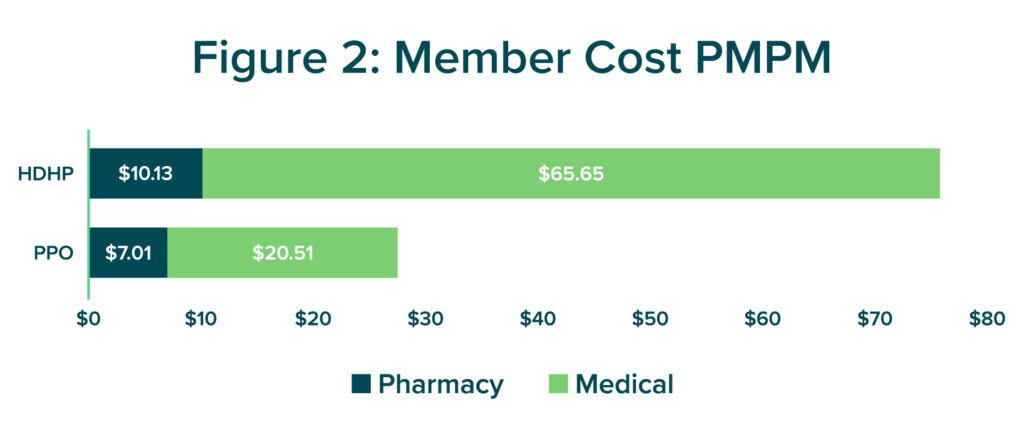Select the PPO axis category label
This screenshot has width=1024, height=431.
click(54, 253)
